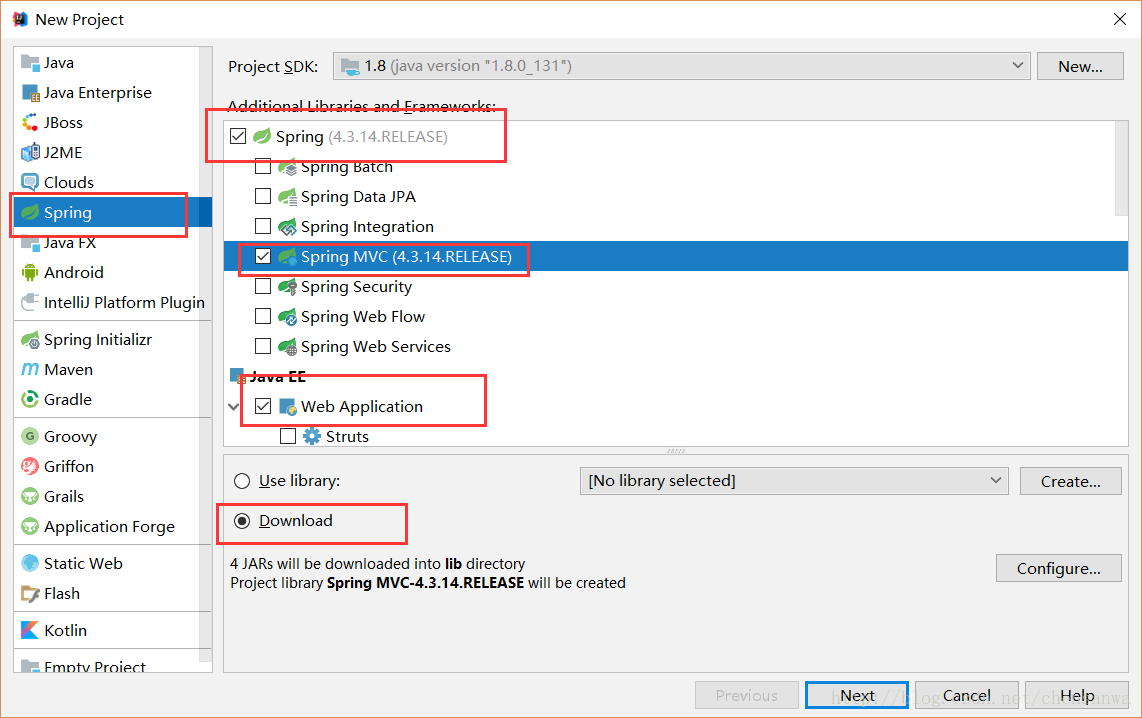Click the Create... library button
Viewport: 1142px width, 718px height.
pos(1071,481)
